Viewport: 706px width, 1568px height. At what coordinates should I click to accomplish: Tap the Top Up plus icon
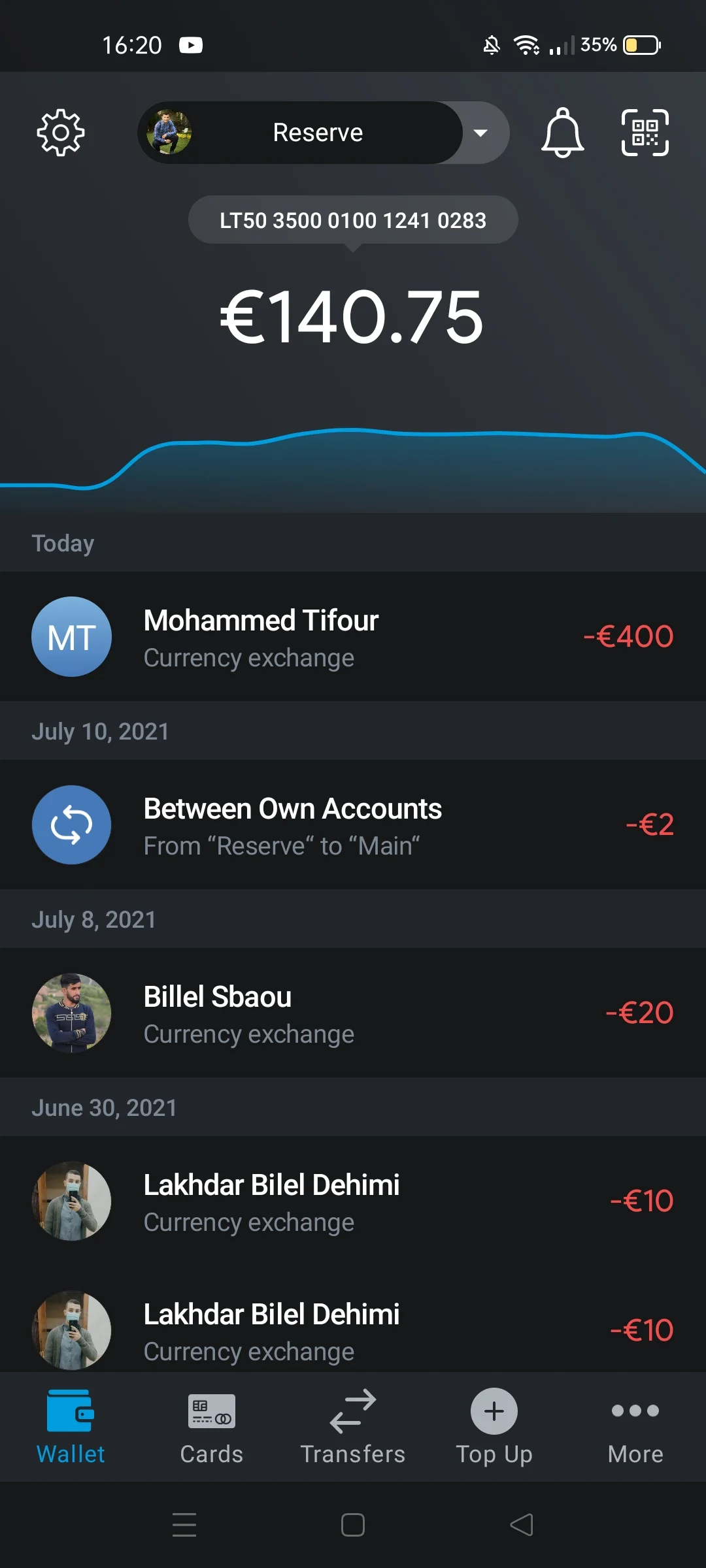494,1412
